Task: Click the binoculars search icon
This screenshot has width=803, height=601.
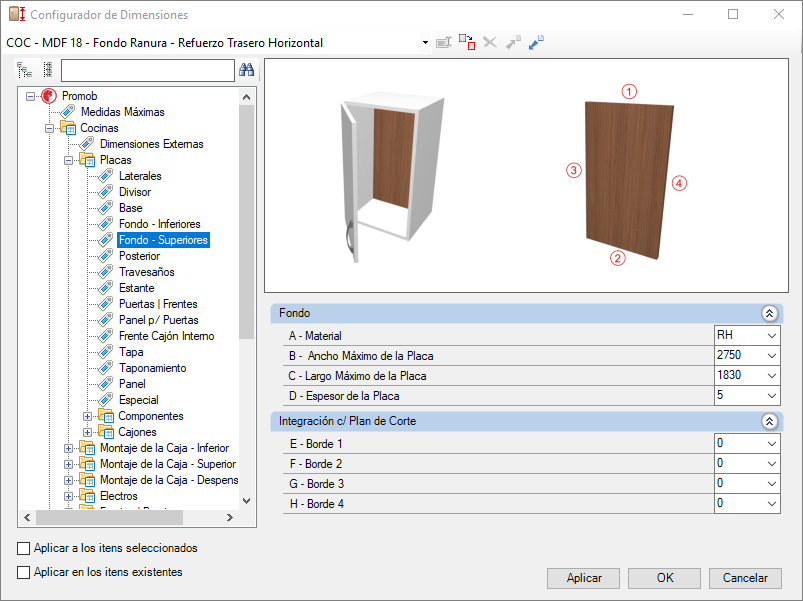Action: click(x=247, y=70)
